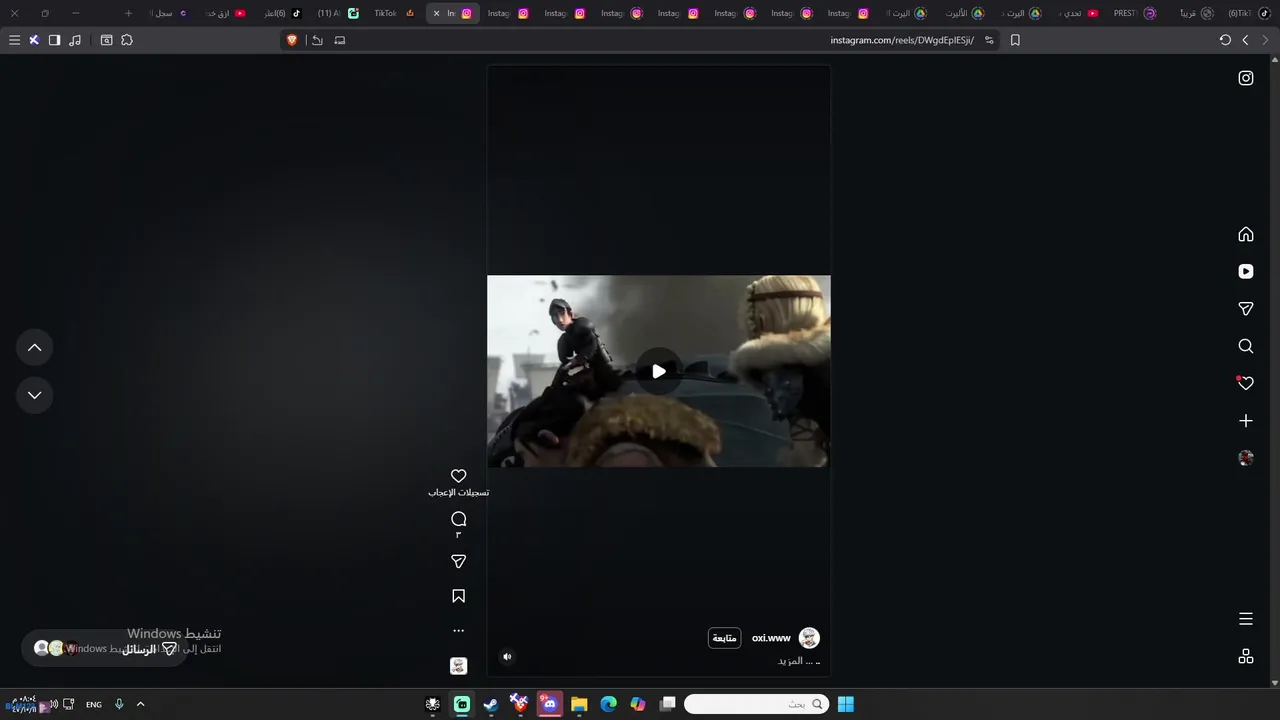
Task: Open the extensions puzzle icon
Action: pyautogui.click(x=127, y=40)
